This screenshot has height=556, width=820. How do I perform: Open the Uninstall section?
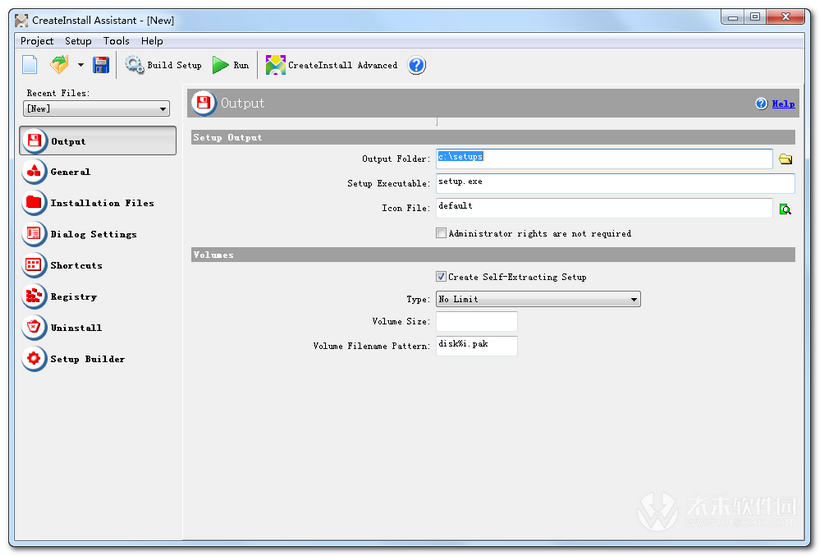[x=62, y=328]
